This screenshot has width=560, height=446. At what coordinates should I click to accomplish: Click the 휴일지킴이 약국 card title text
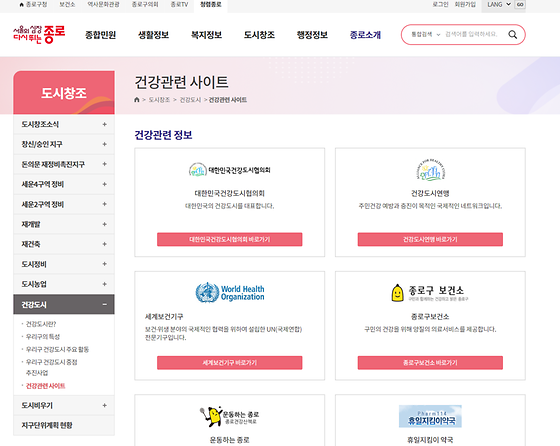click(430, 440)
